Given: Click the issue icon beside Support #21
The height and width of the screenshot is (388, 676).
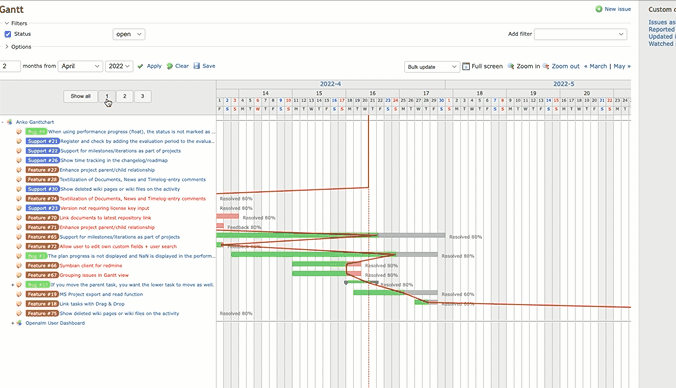Looking at the screenshot, I should (x=19, y=141).
